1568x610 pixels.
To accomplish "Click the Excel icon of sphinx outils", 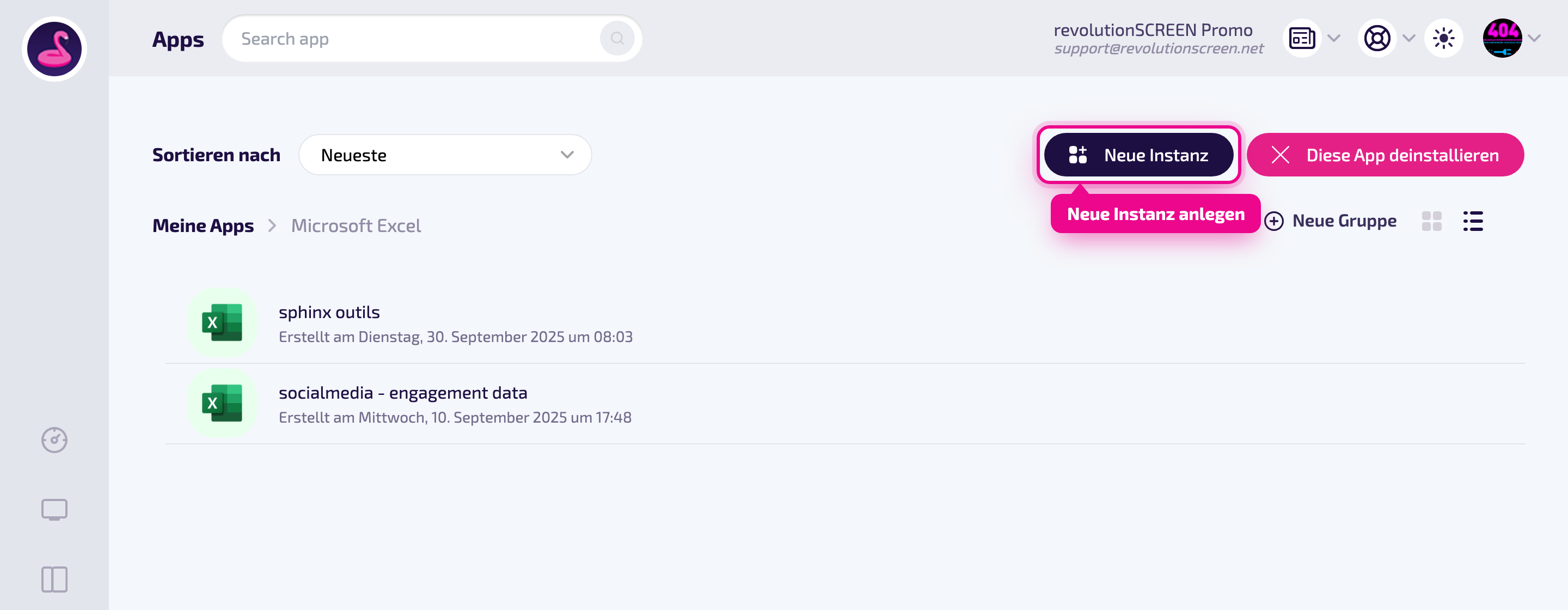I will click(x=222, y=322).
